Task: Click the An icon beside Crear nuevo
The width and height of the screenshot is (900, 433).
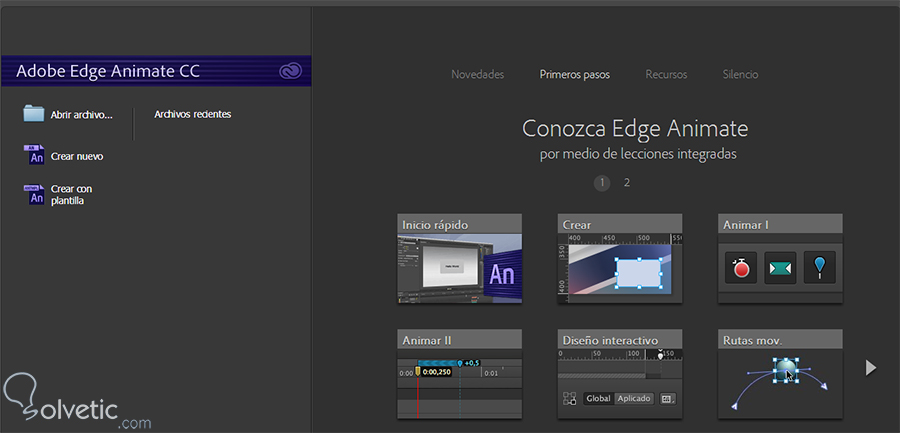Action: point(34,155)
